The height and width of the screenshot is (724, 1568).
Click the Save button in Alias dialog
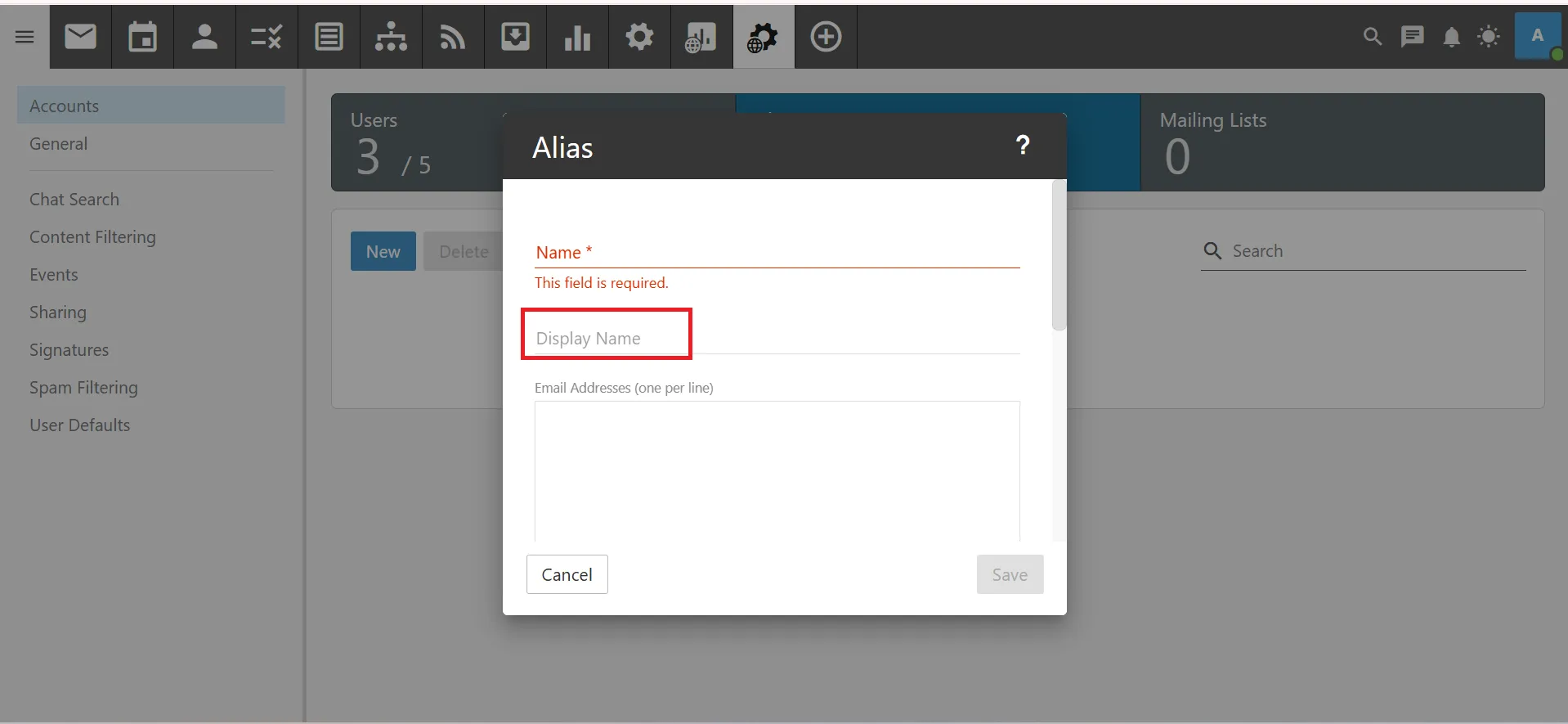[1010, 574]
